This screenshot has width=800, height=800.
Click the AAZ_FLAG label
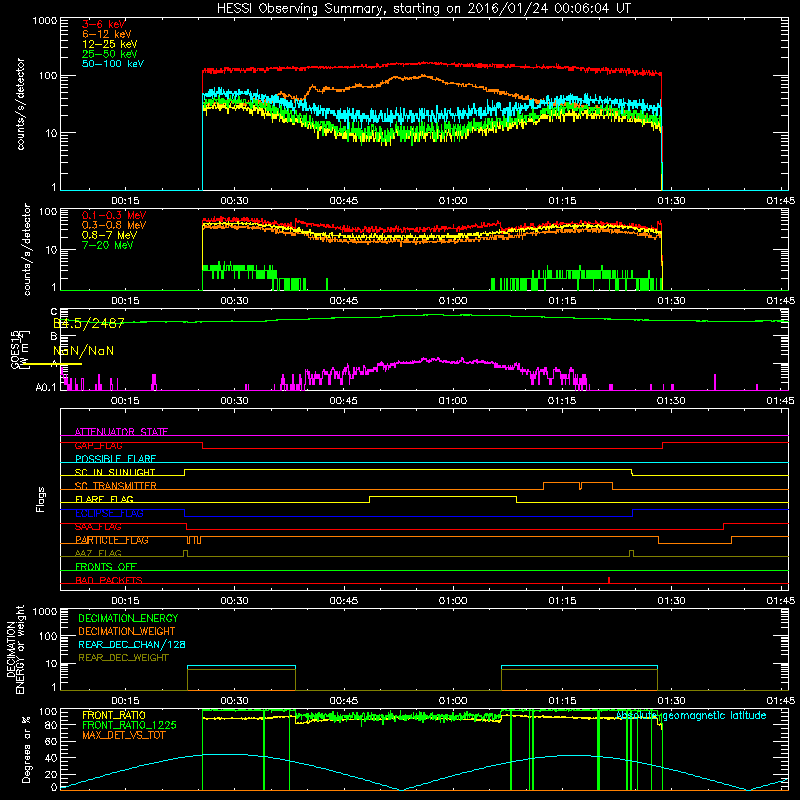pos(98,553)
